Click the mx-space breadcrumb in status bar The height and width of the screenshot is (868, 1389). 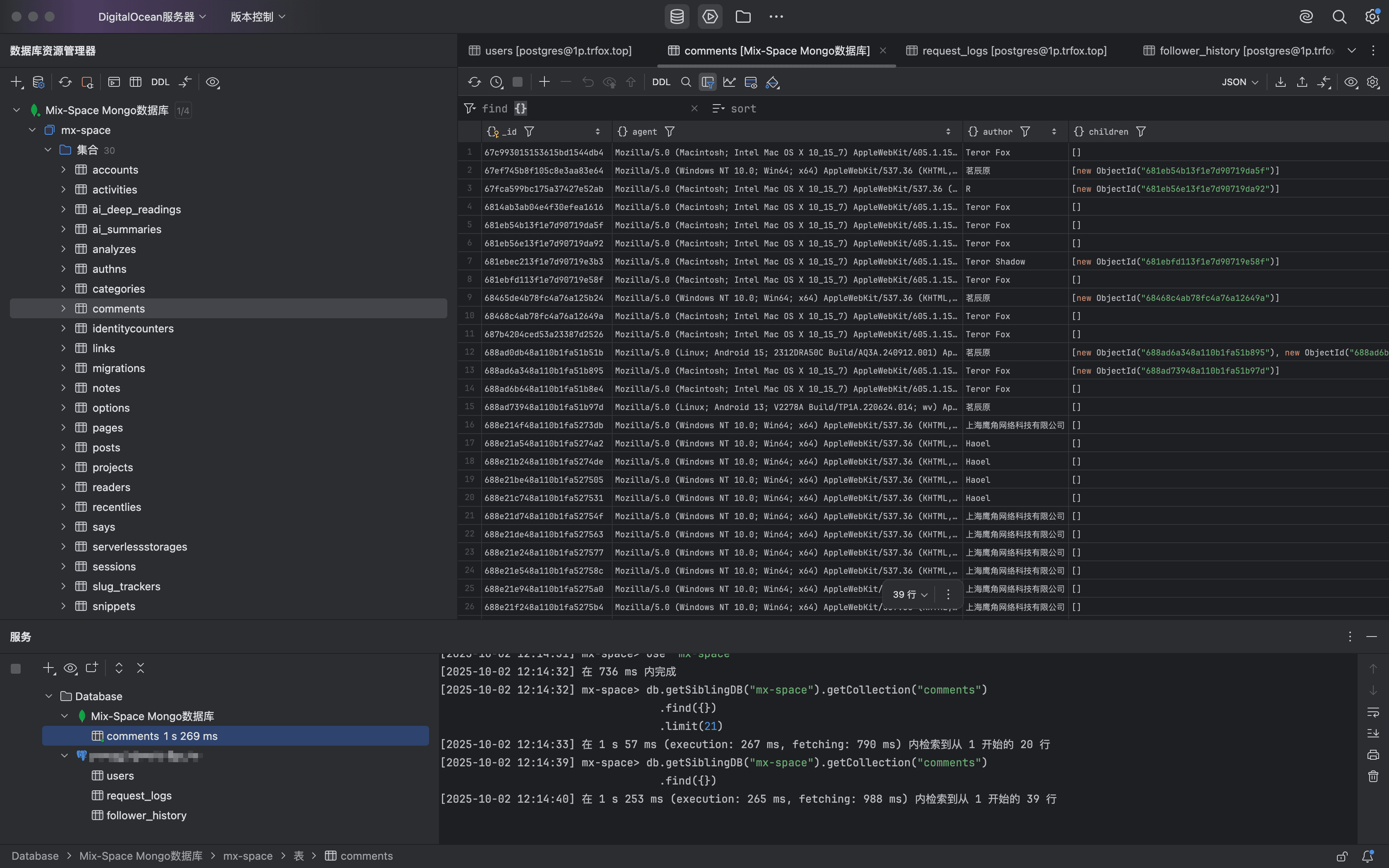(x=247, y=856)
